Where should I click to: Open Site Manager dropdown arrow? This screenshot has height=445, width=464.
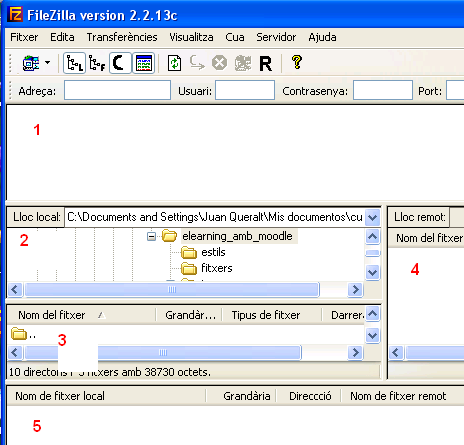pos(48,62)
